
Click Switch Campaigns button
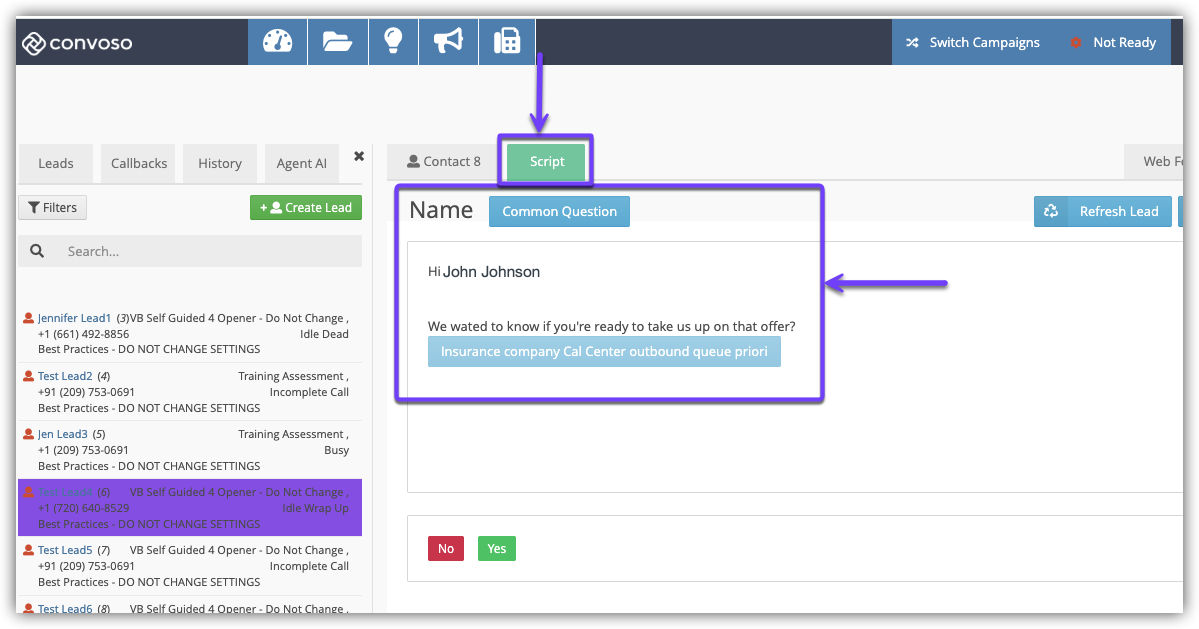(x=973, y=43)
